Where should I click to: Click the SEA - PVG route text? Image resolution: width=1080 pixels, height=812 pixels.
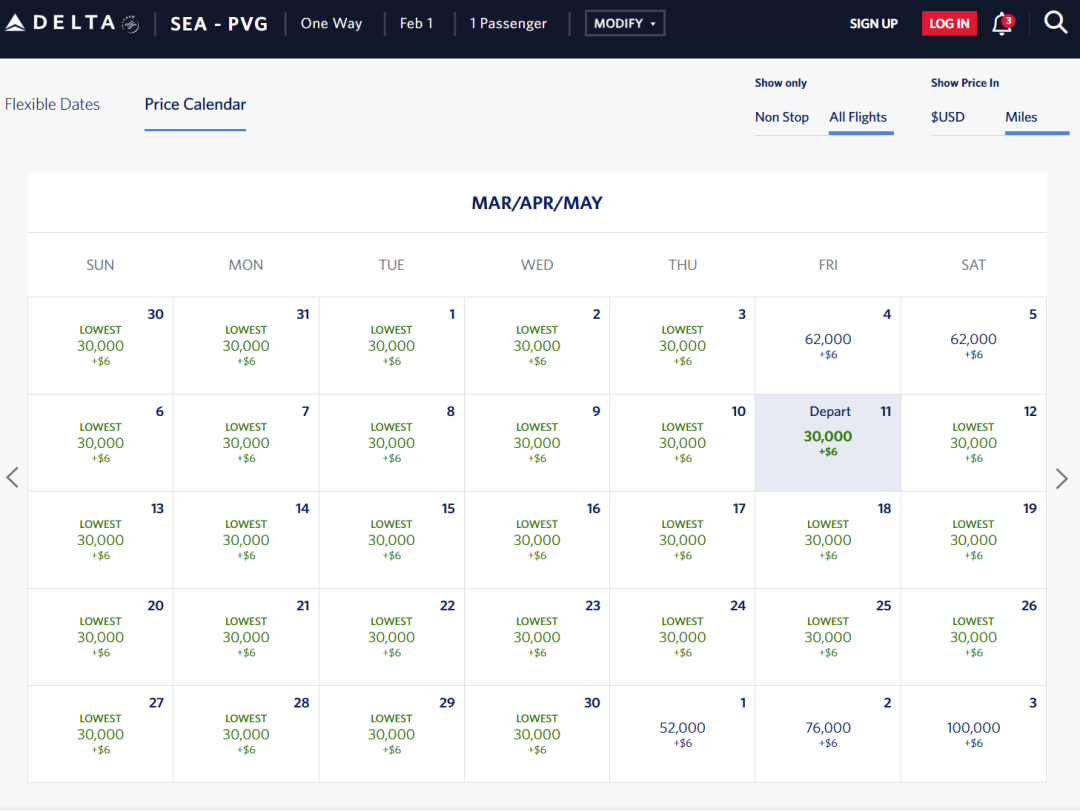point(219,23)
